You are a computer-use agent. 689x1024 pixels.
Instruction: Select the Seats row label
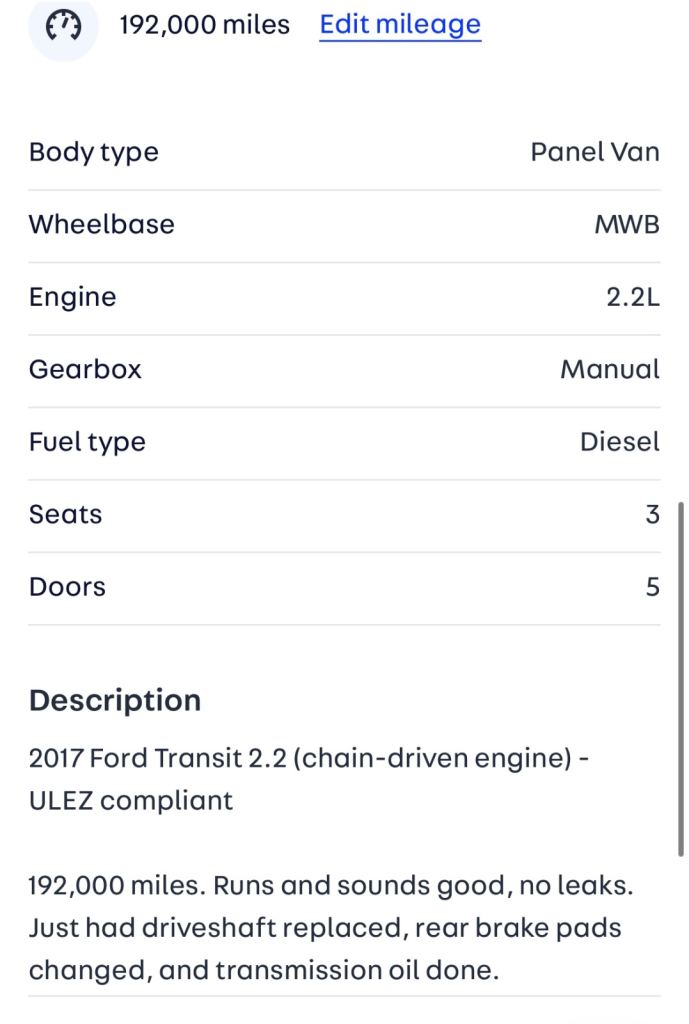(66, 514)
